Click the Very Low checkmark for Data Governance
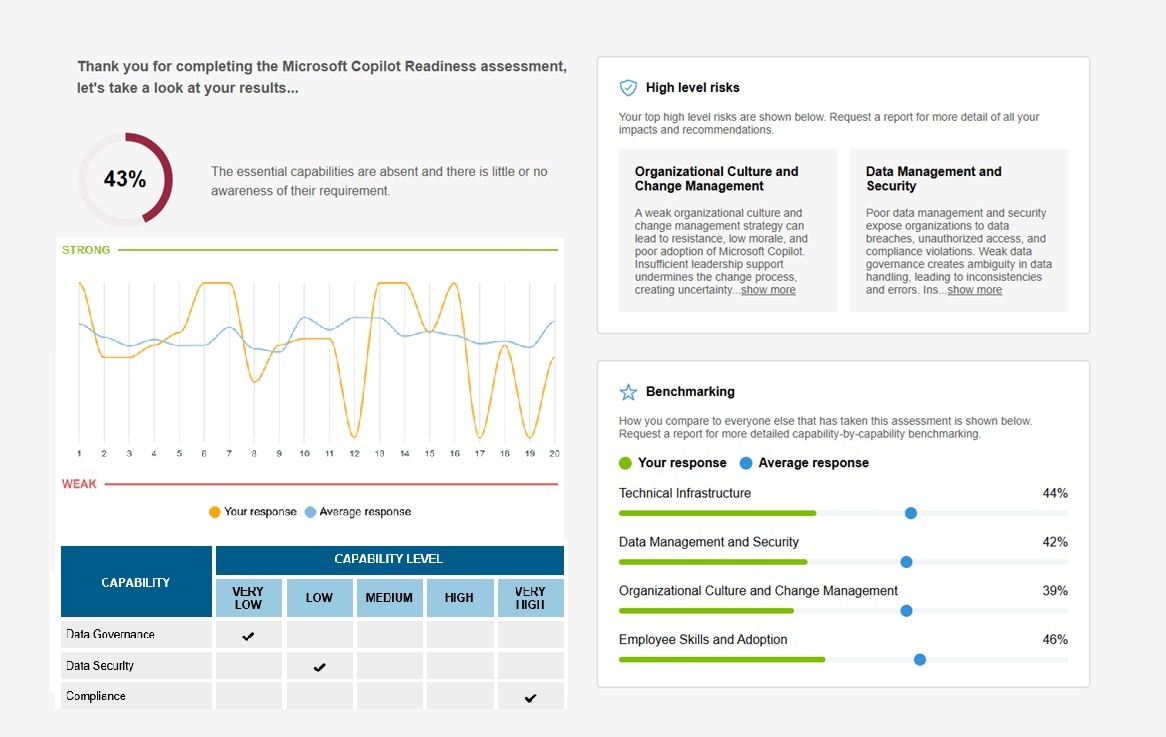The height and width of the screenshot is (737, 1166). pos(247,633)
